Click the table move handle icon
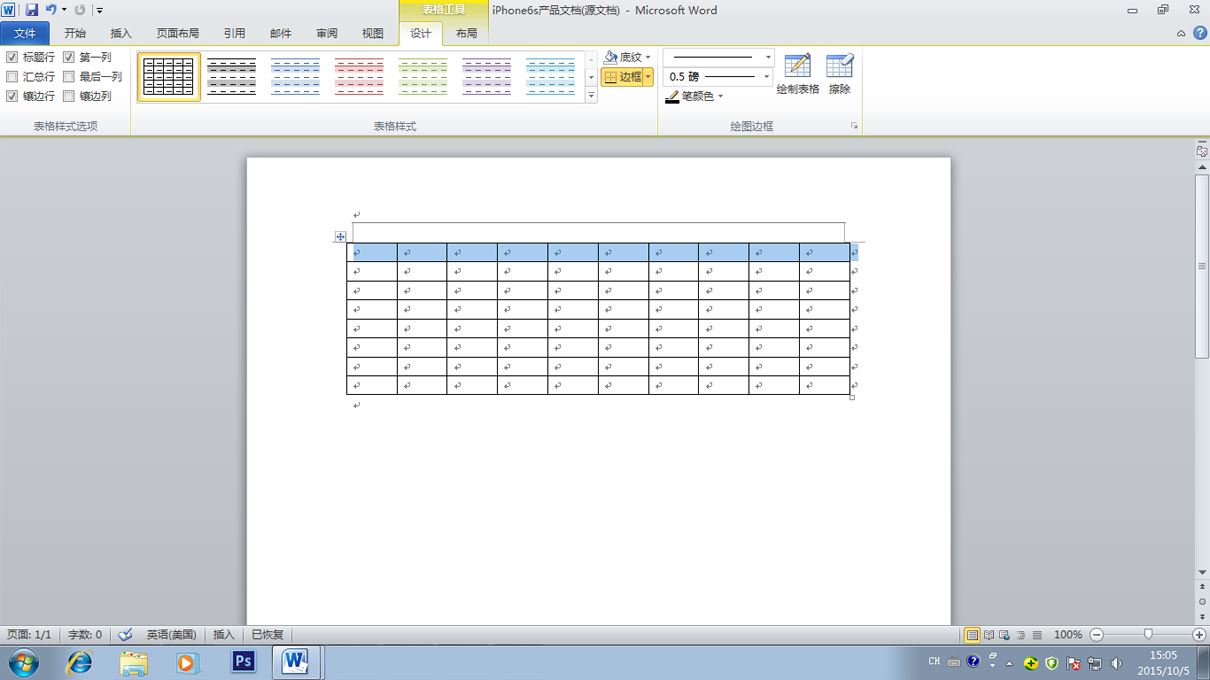 click(341, 237)
